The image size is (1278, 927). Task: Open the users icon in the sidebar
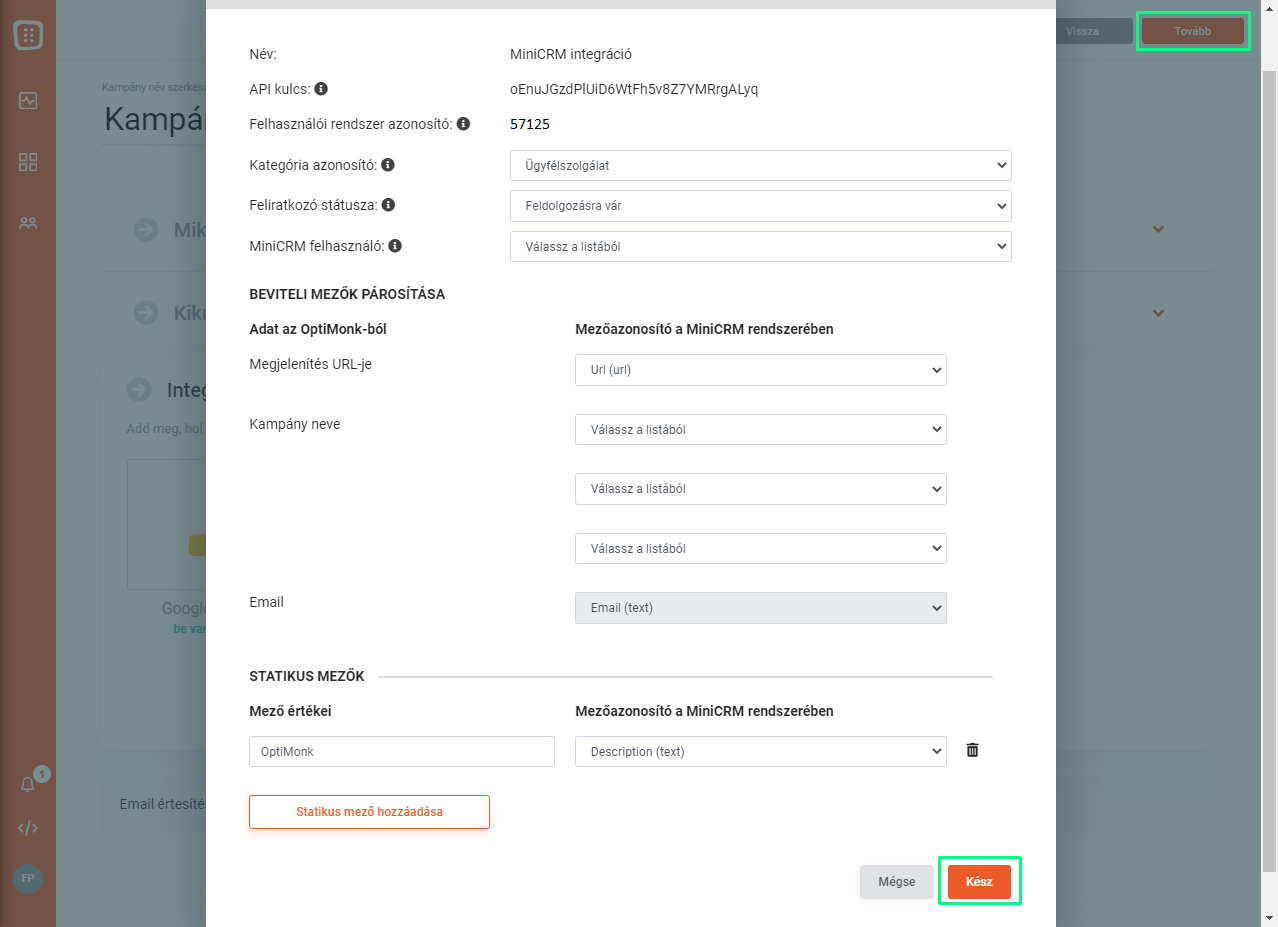pyautogui.click(x=28, y=223)
